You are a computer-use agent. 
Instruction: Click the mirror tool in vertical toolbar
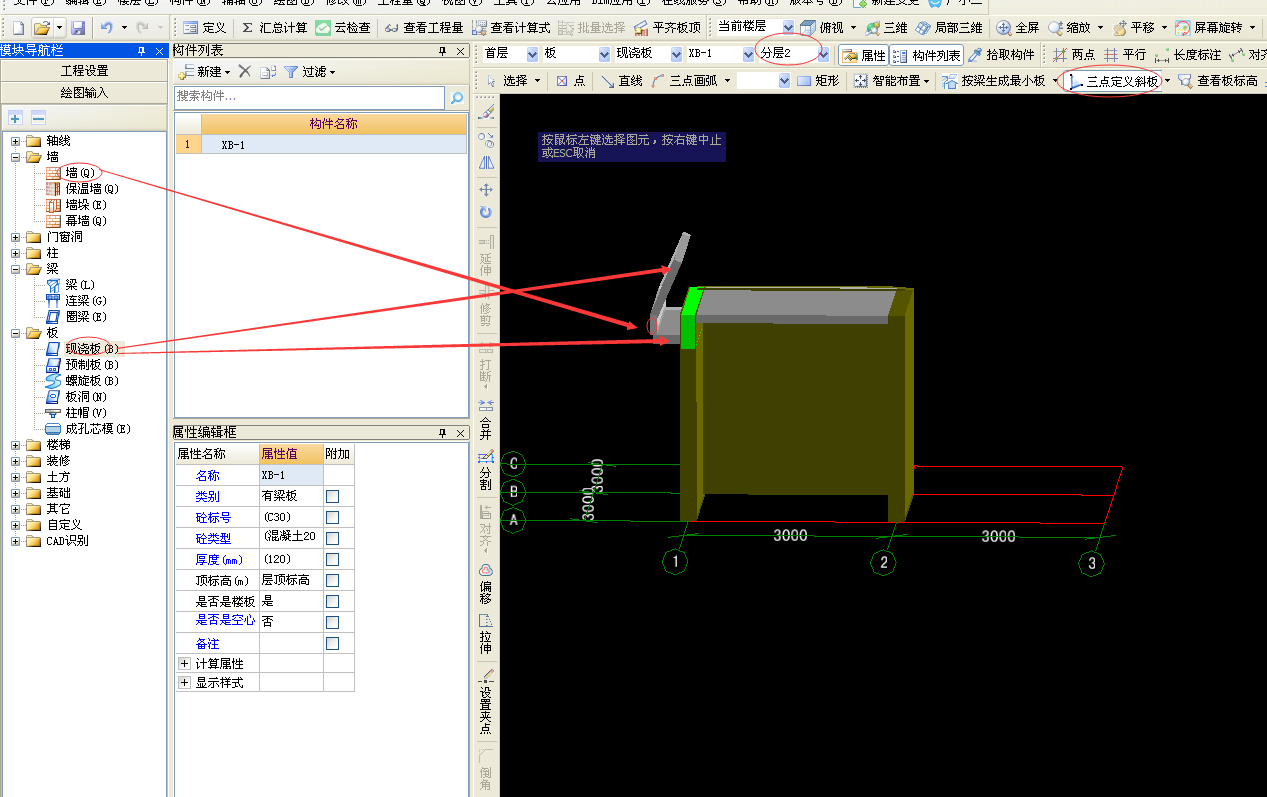pos(486,162)
